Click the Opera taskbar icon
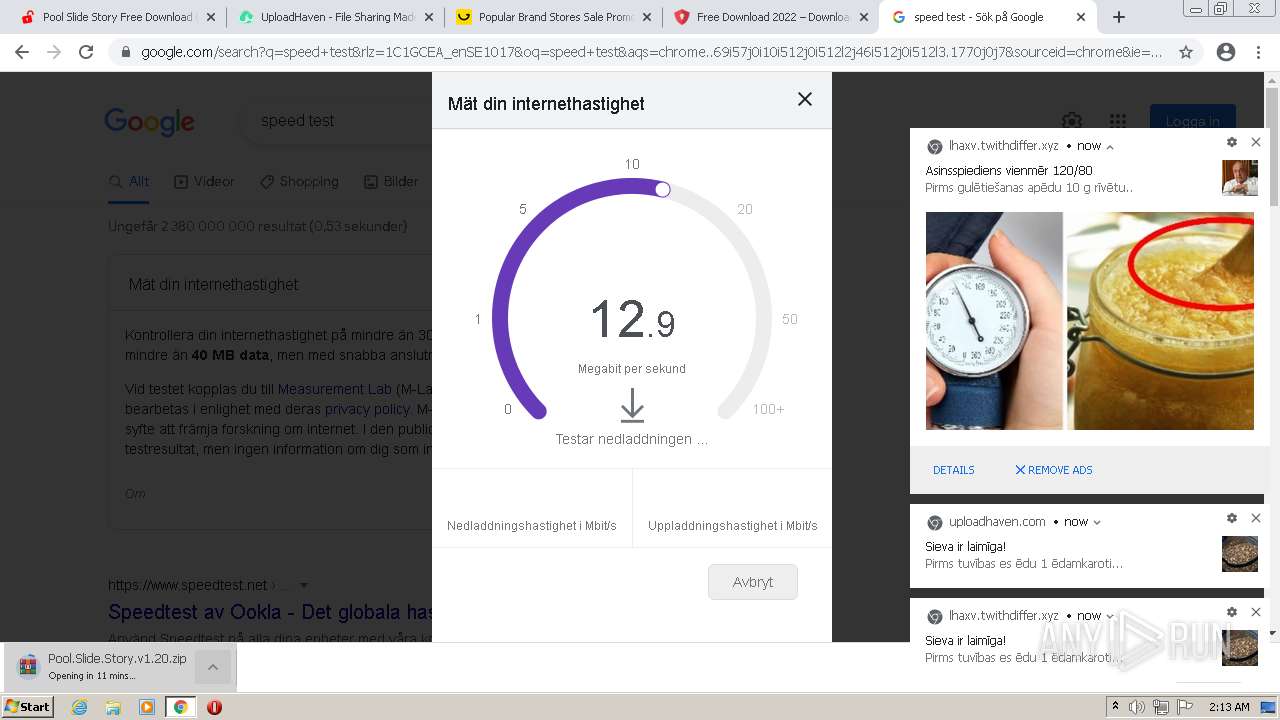 (x=214, y=707)
